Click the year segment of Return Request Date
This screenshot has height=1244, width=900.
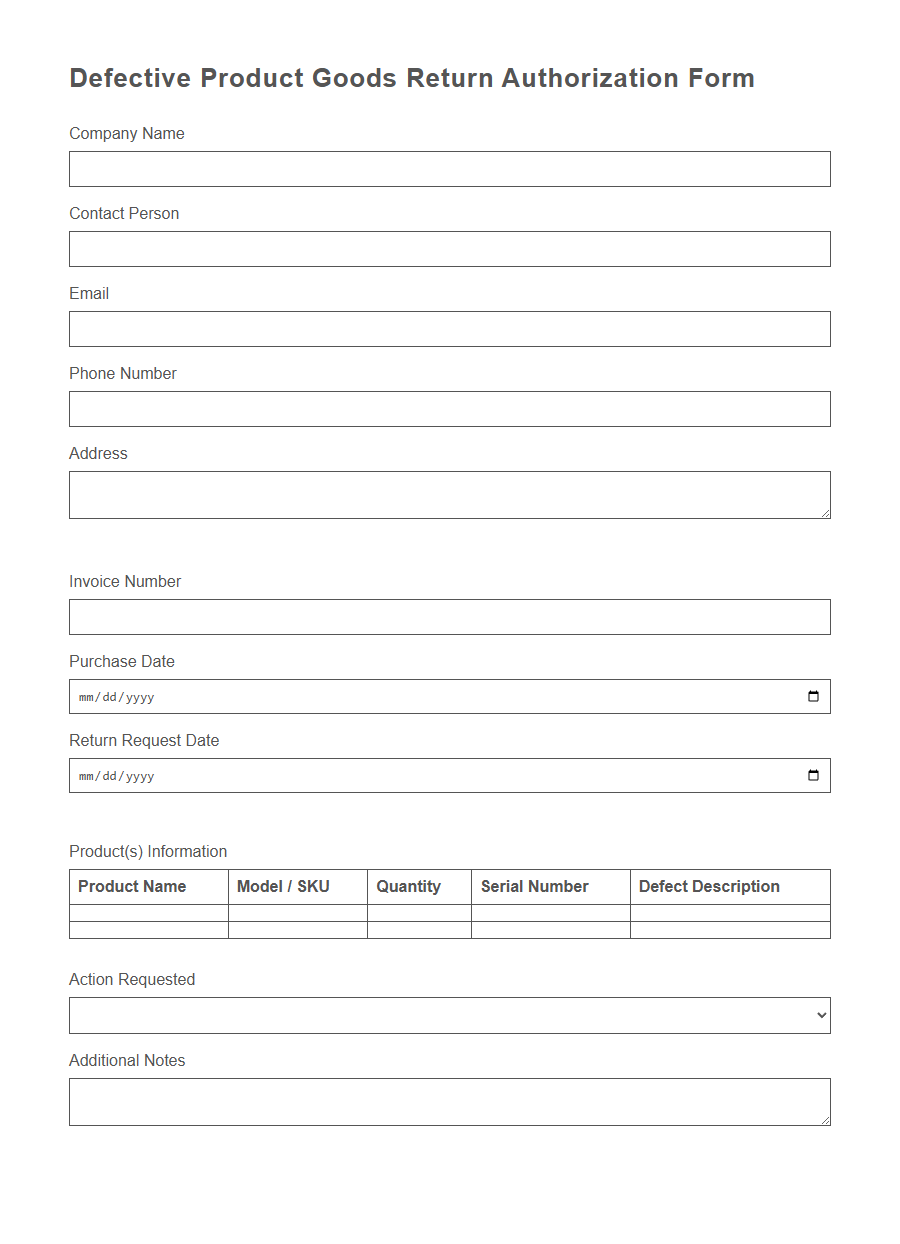click(141, 775)
